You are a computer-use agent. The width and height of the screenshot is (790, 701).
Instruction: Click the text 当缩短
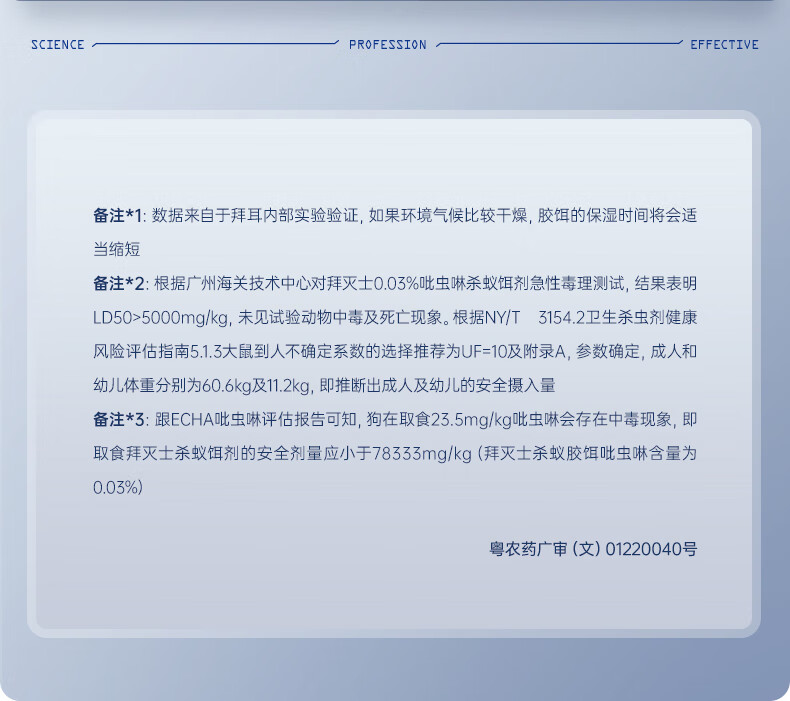(116, 249)
